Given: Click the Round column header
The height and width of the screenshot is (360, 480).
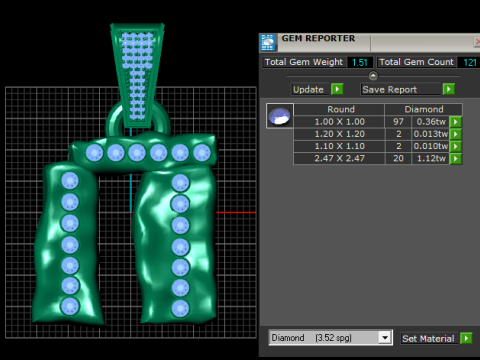Looking at the screenshot, I should click(x=340, y=109).
